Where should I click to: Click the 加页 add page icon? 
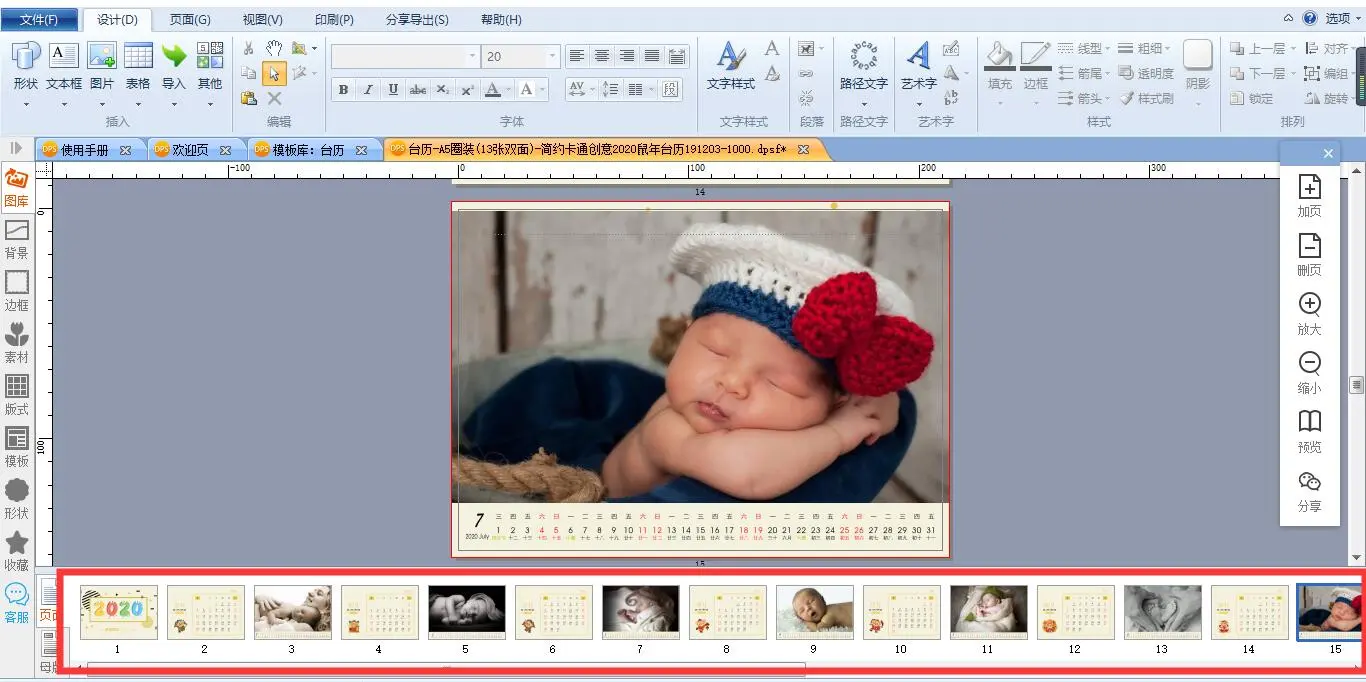[x=1309, y=187]
